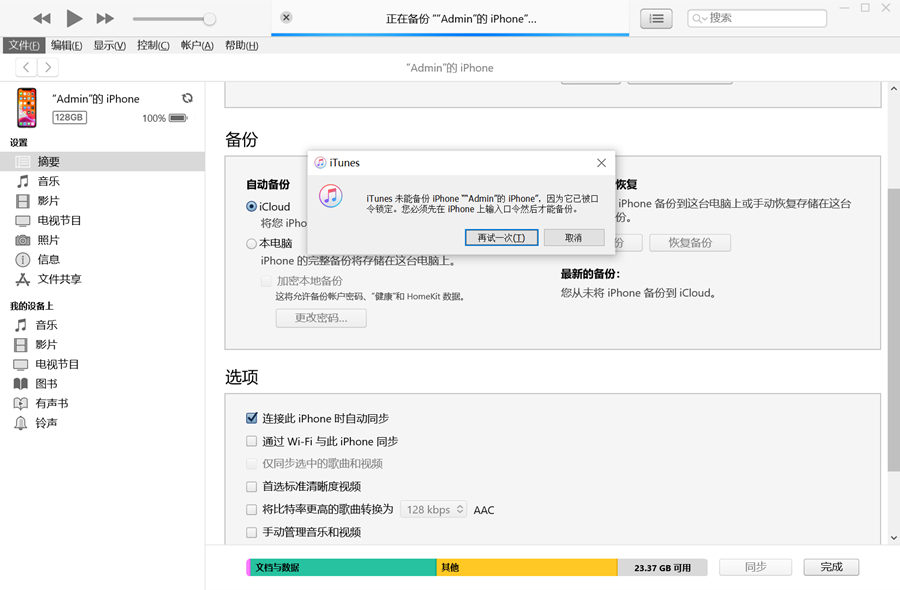Click the 完成 button
900x590 pixels.
[831, 567]
